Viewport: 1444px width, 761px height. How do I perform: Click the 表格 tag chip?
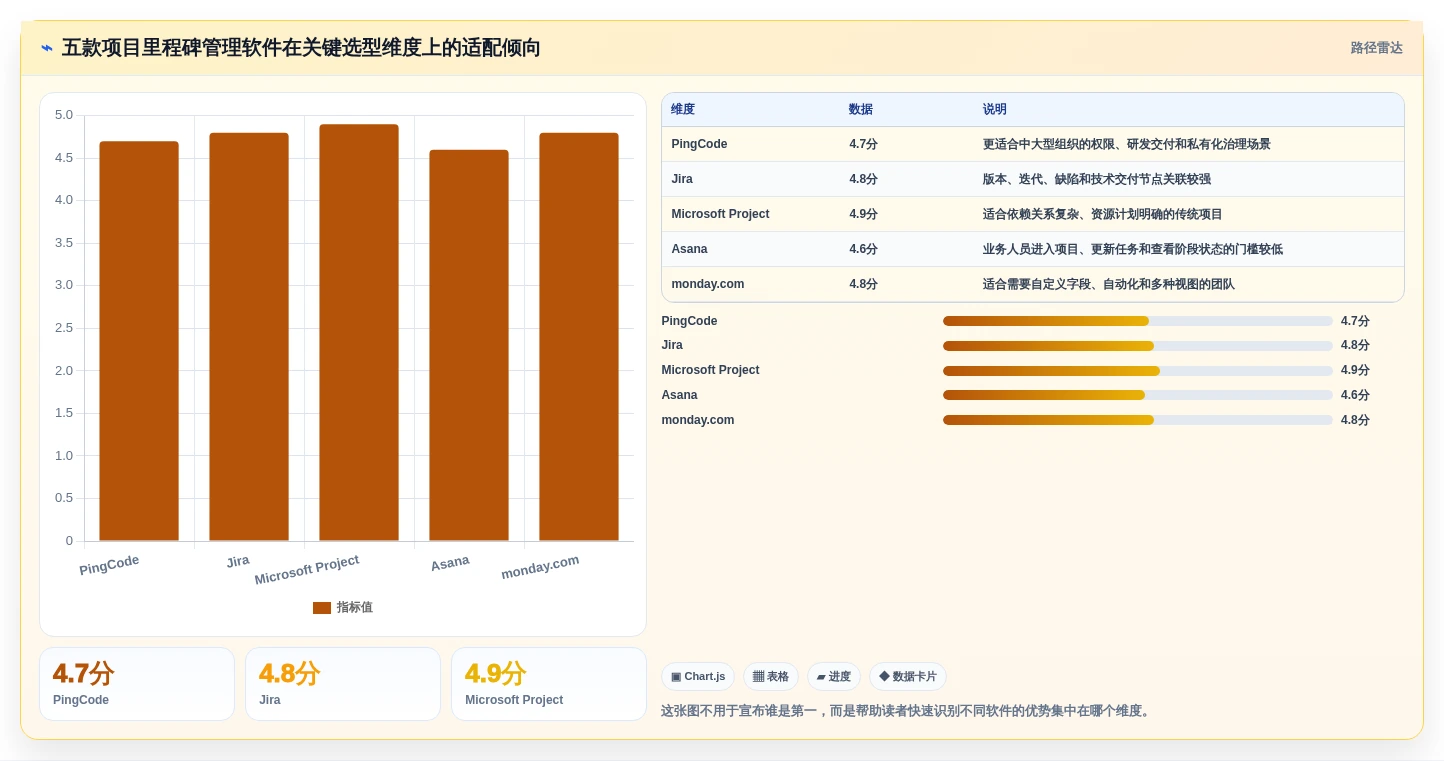pos(770,677)
